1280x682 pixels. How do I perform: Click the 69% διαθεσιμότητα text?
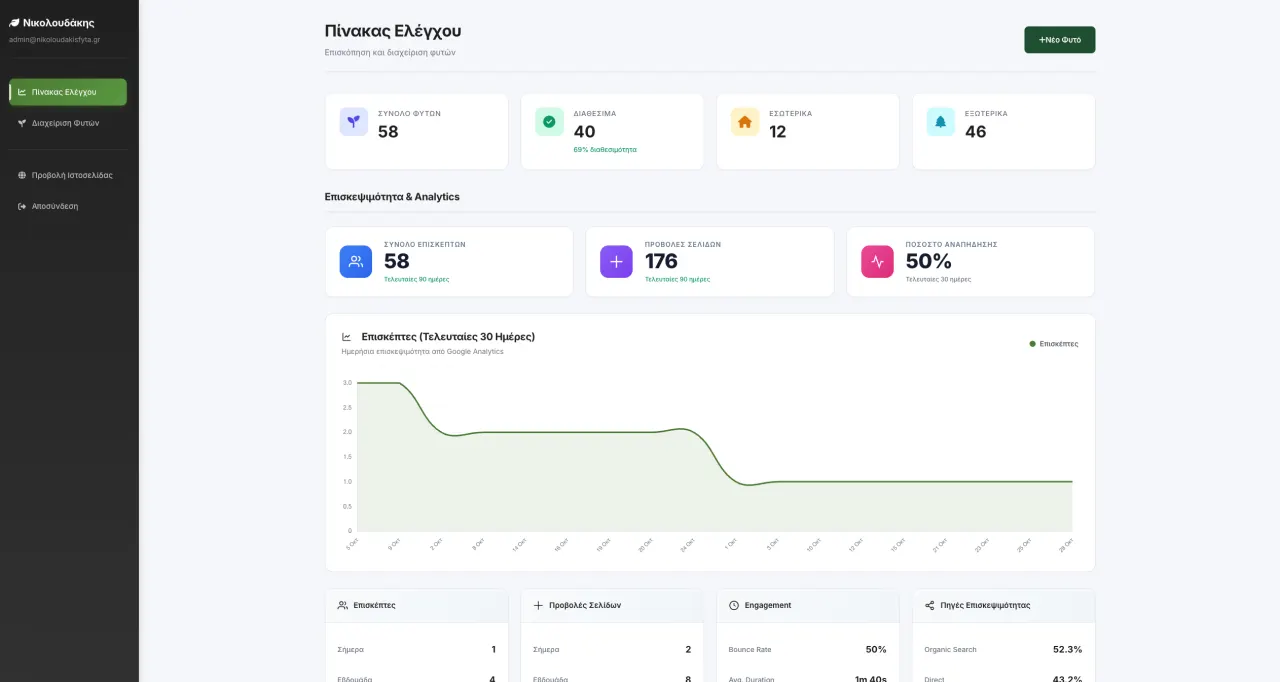pyautogui.click(x=605, y=150)
